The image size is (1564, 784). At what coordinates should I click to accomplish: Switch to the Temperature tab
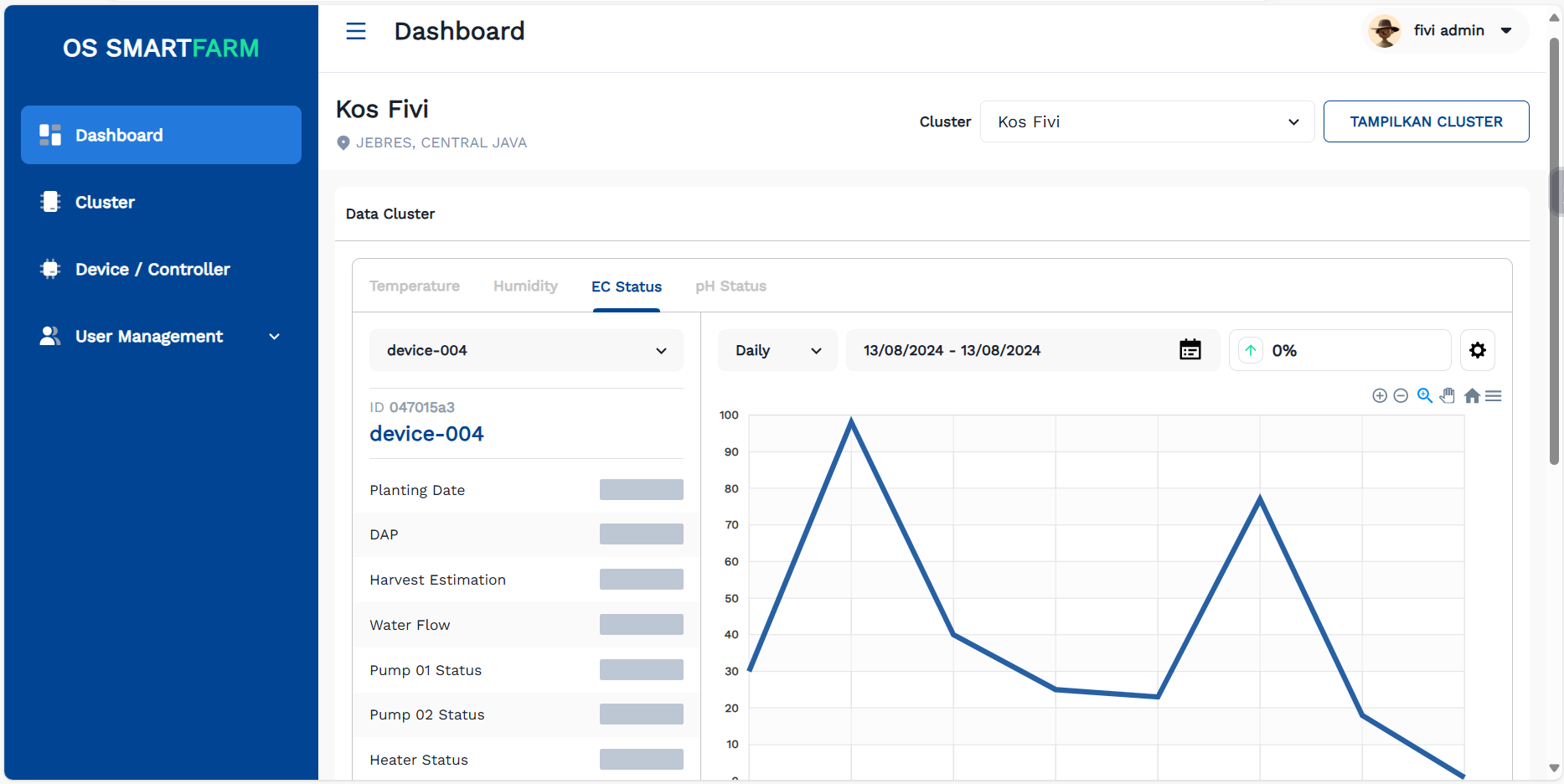[x=415, y=286]
